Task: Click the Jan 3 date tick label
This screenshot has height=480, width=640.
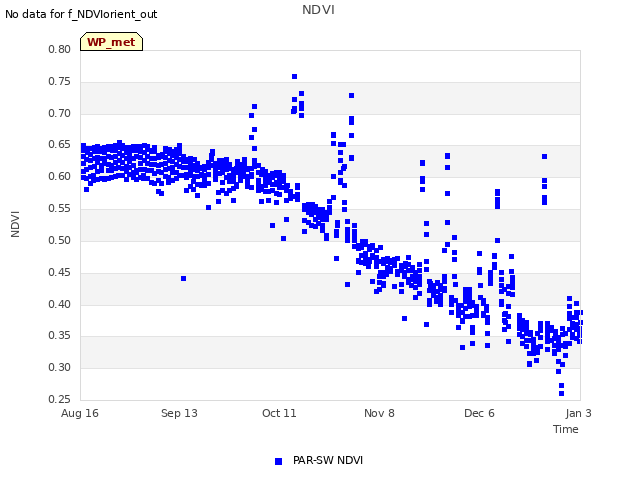Action: [578, 413]
